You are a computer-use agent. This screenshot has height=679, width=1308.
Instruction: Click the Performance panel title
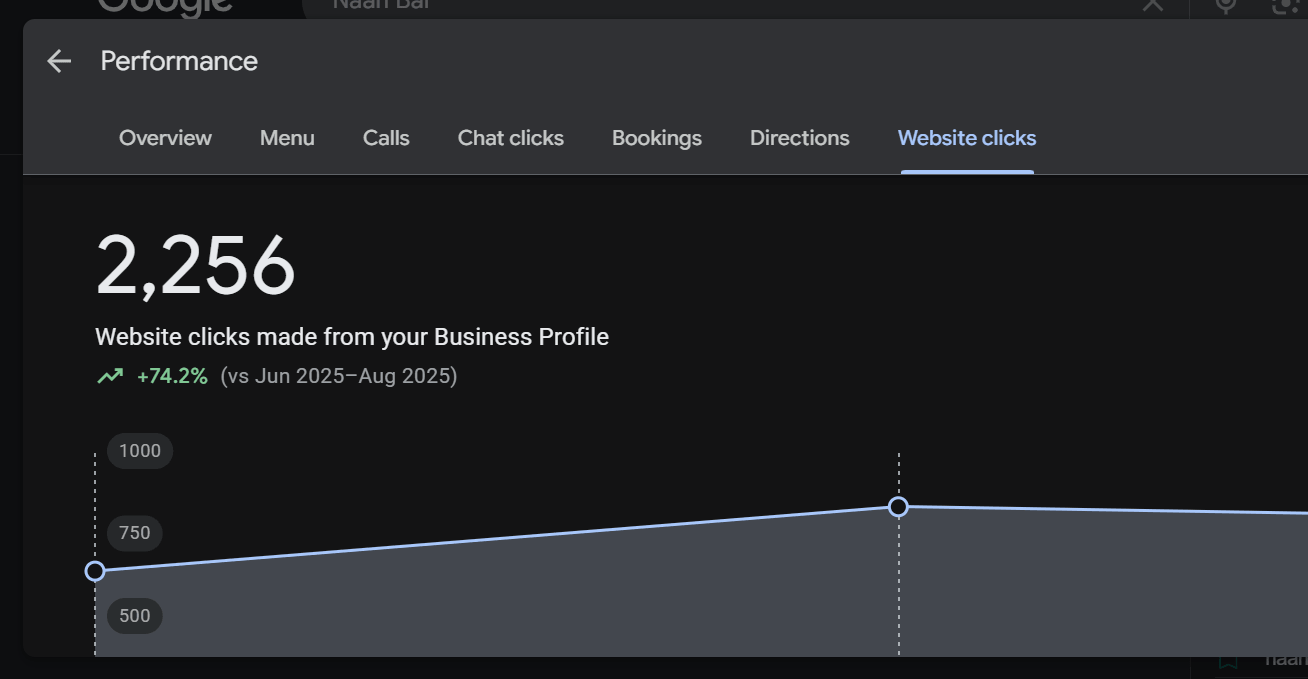click(179, 61)
